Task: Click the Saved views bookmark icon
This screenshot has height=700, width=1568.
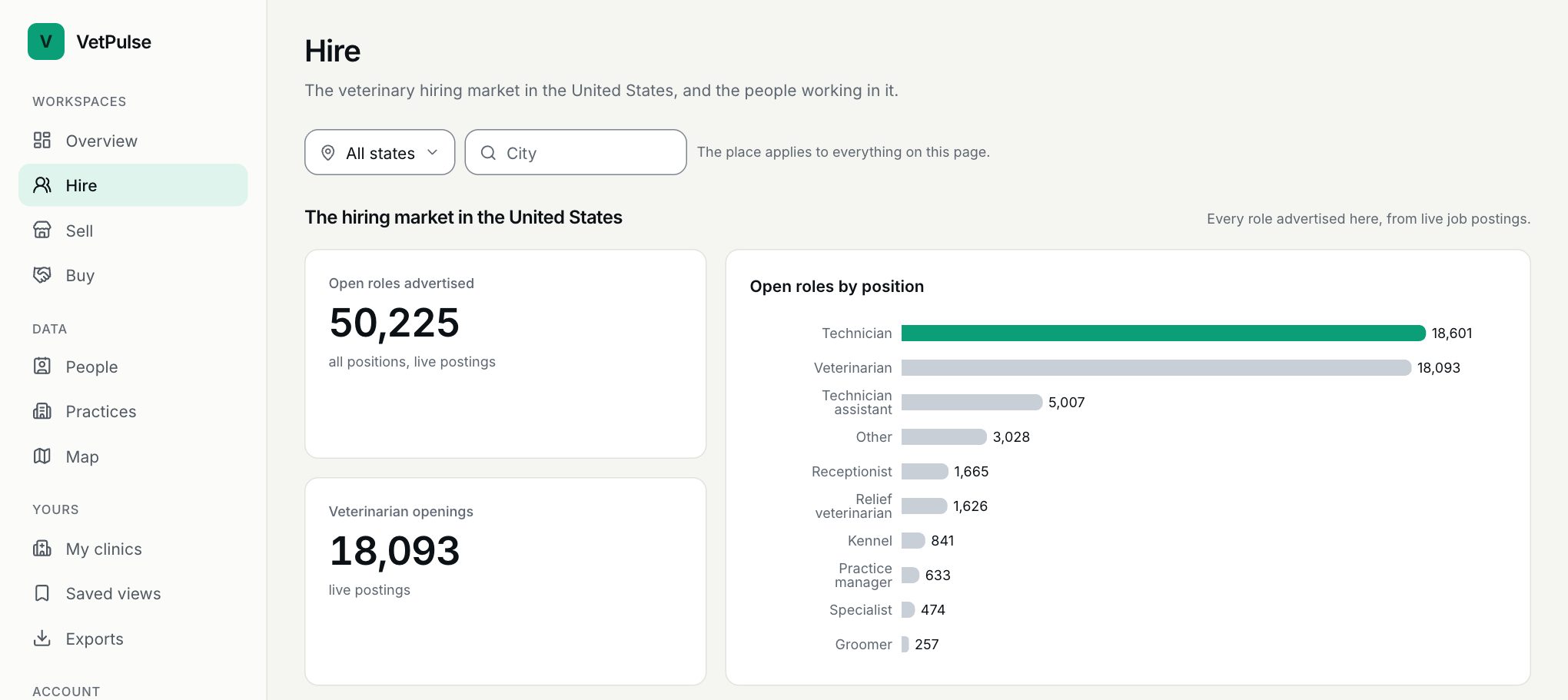Action: coord(42,593)
